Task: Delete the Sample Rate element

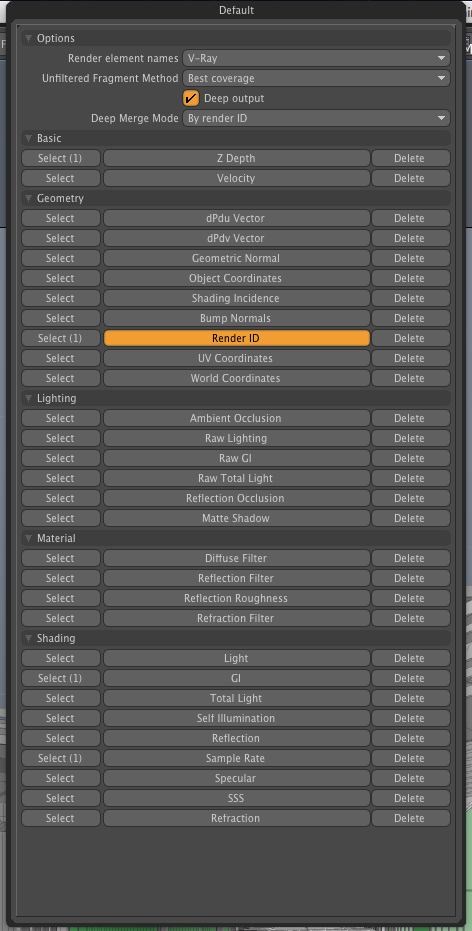Action: pyautogui.click(x=410, y=758)
